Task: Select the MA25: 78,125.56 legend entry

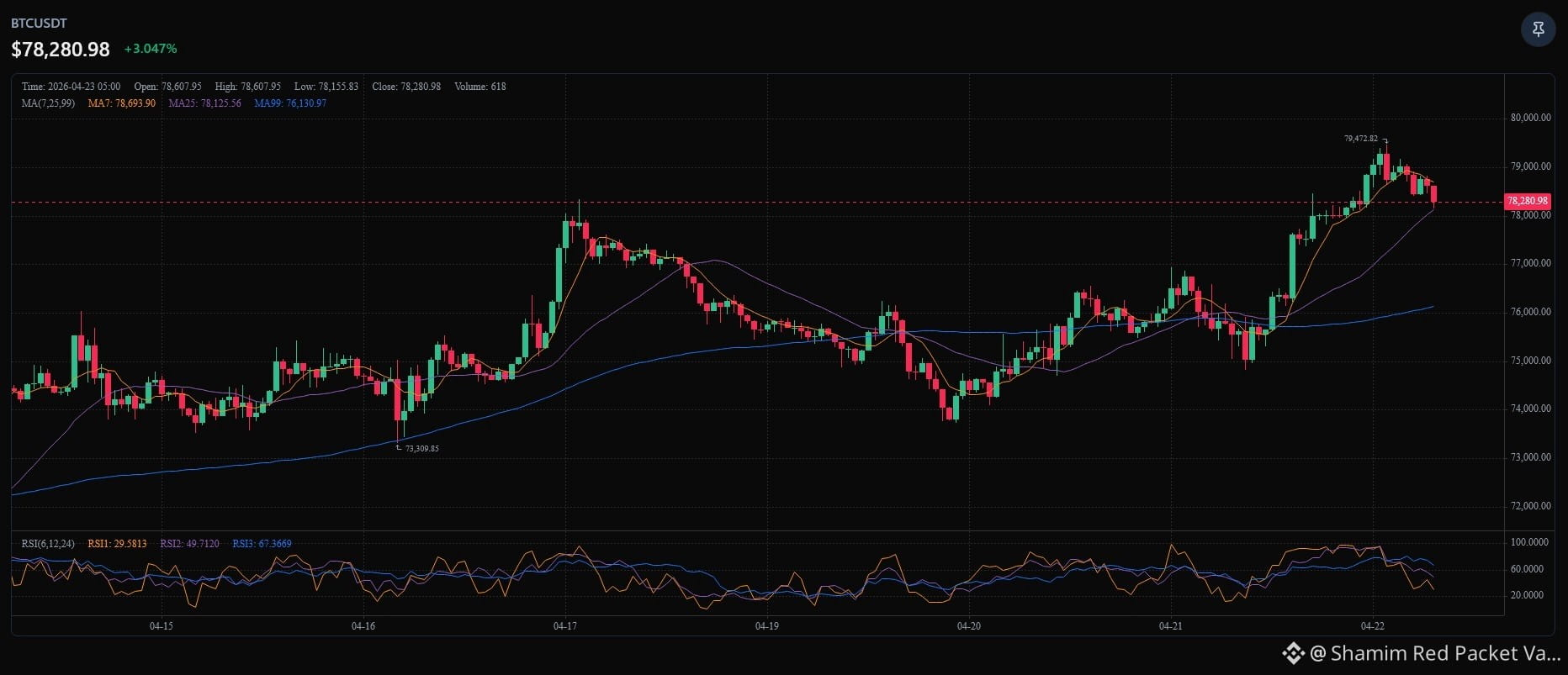Action: coord(204,103)
